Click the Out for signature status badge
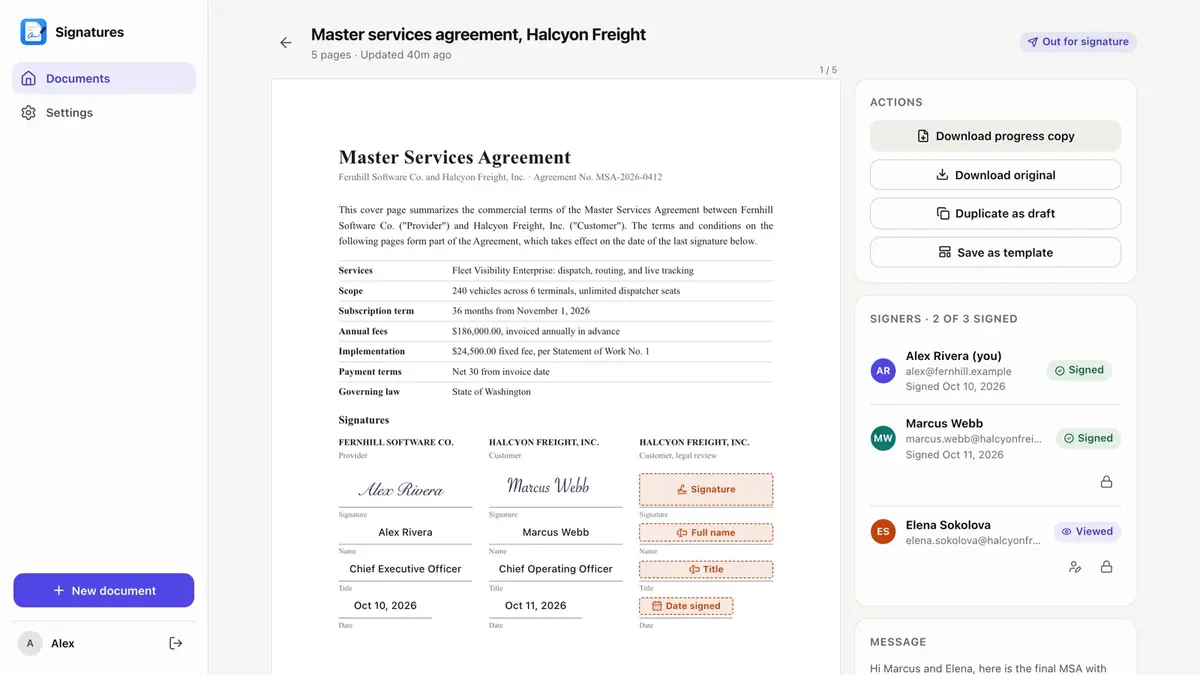This screenshot has width=1200, height=675. (1078, 42)
